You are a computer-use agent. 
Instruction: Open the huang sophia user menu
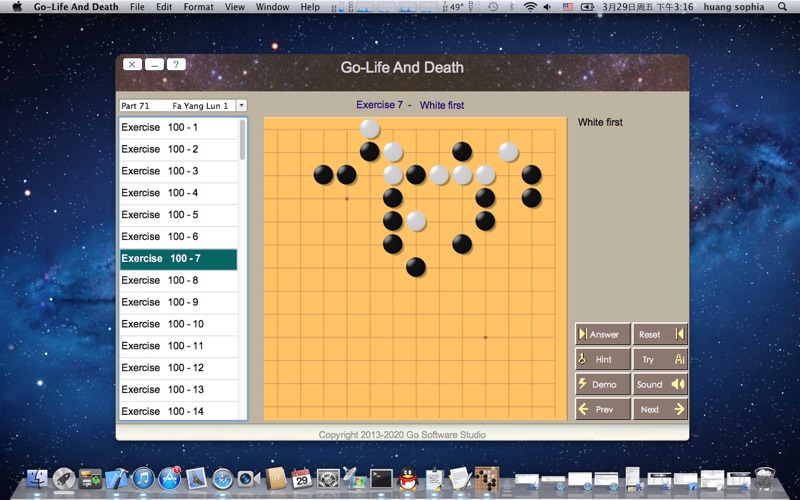[734, 7]
